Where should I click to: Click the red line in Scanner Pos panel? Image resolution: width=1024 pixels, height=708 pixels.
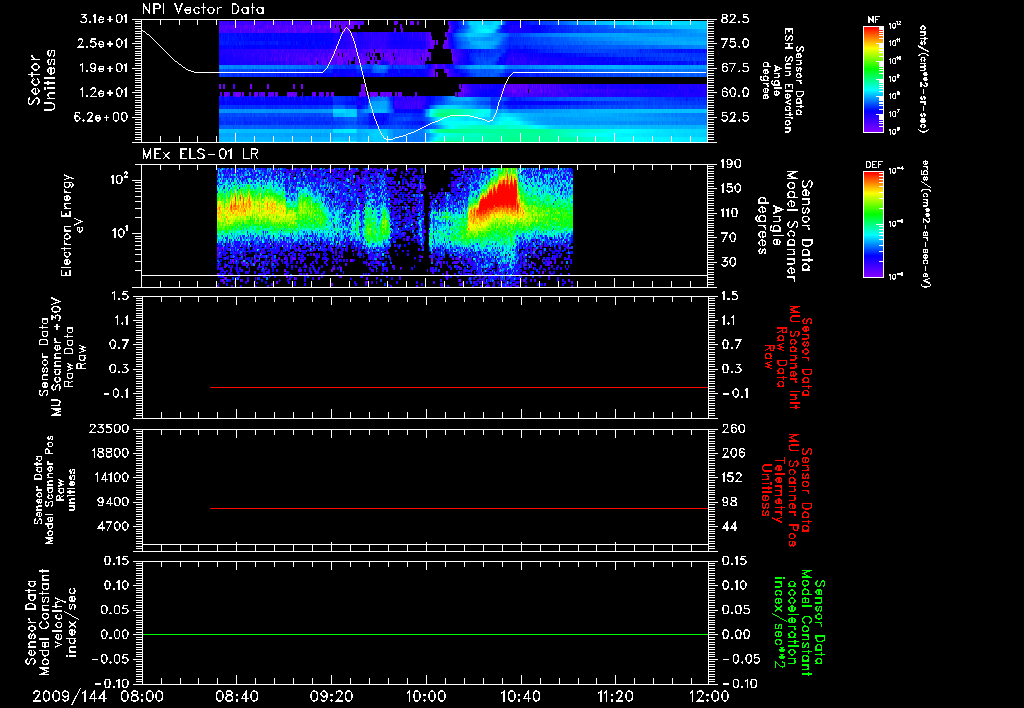(x=458, y=508)
